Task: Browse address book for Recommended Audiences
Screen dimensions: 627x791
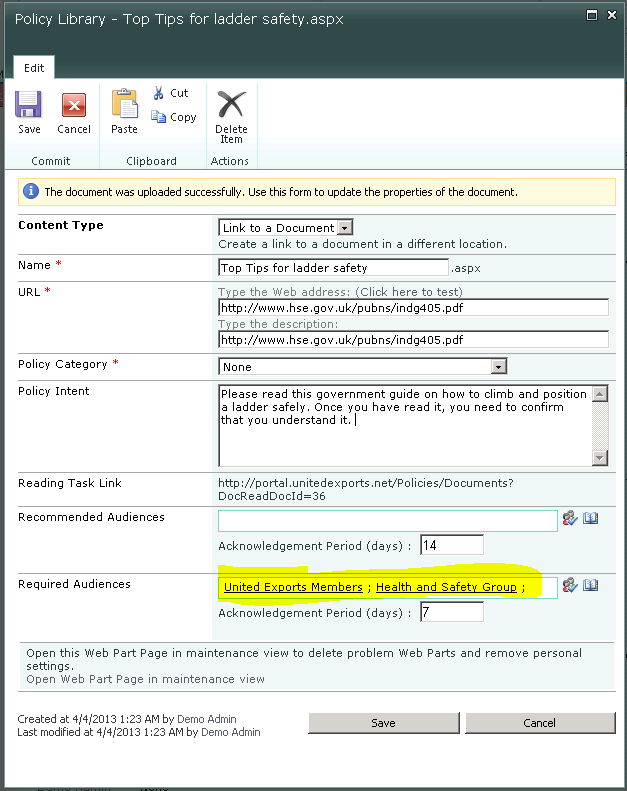Action: [x=590, y=518]
